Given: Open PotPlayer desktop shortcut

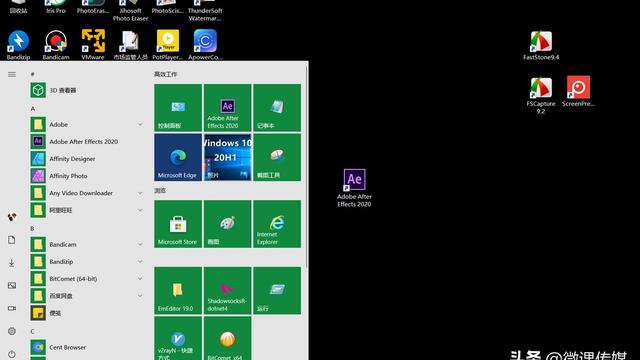Looking at the screenshot, I should pyautogui.click(x=168, y=45).
